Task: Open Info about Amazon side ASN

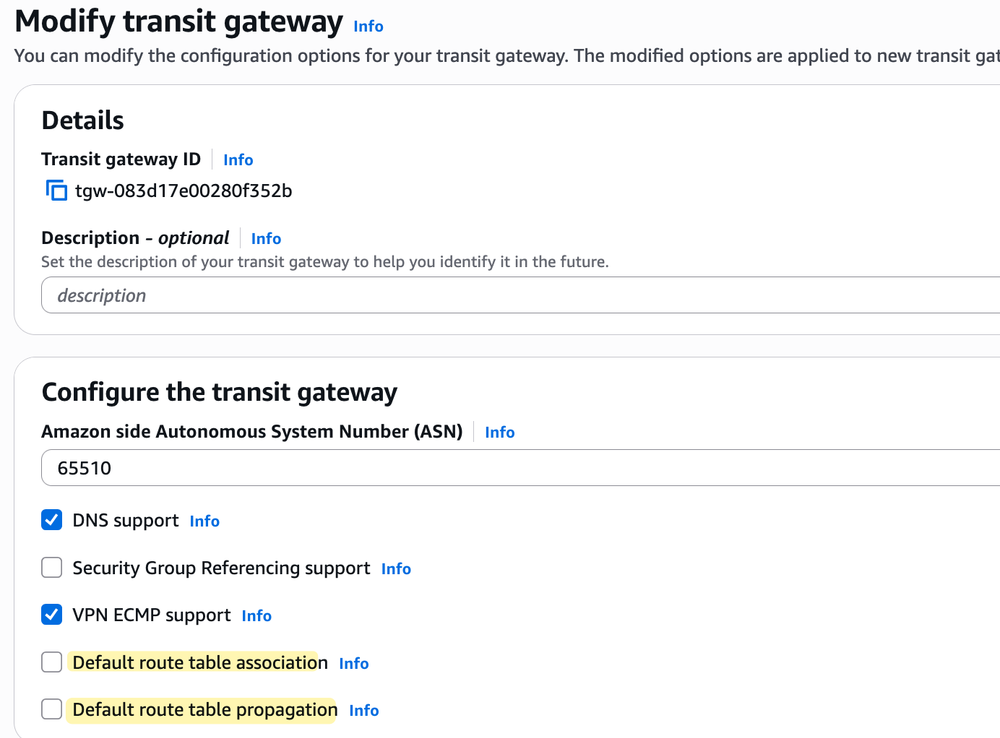Action: tap(499, 431)
